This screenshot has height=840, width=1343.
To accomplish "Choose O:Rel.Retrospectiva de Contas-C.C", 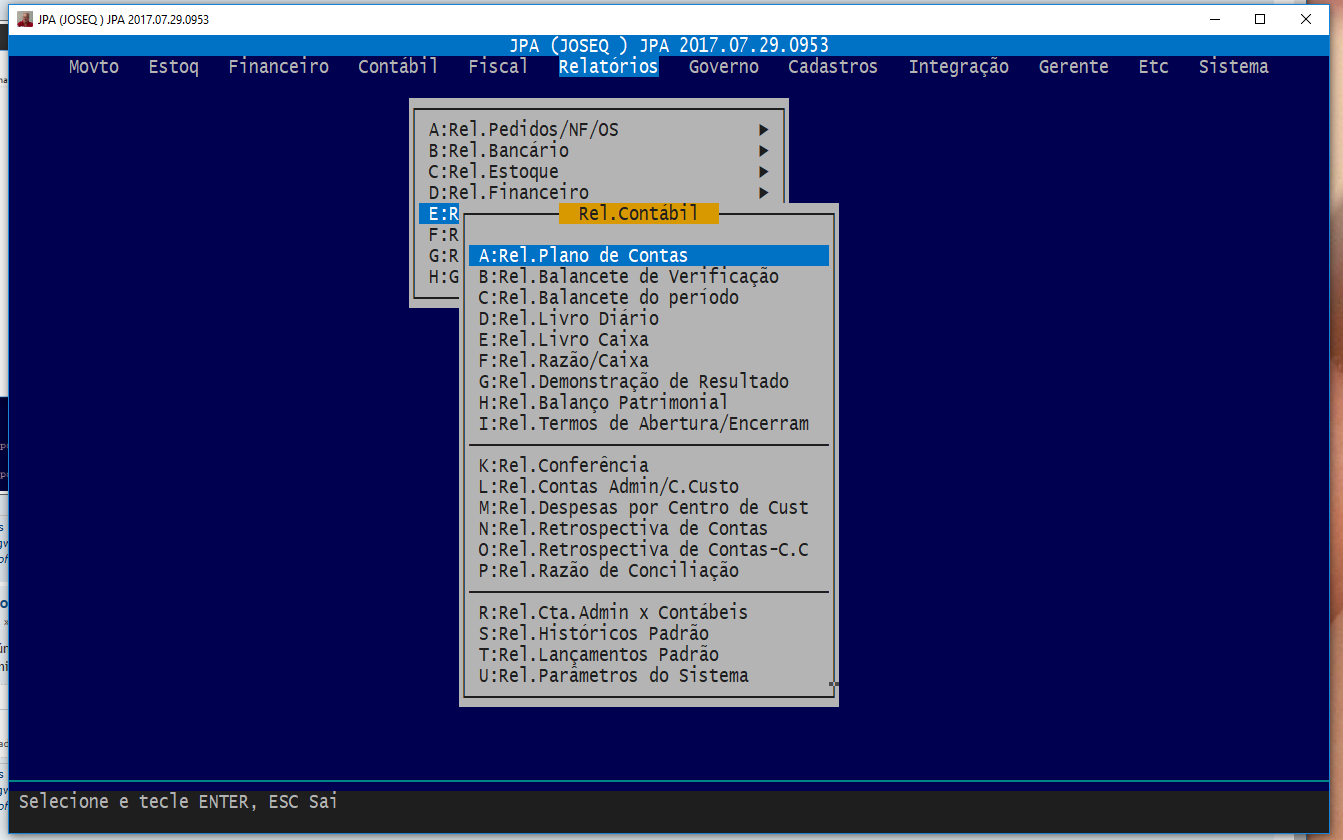I will point(649,550).
